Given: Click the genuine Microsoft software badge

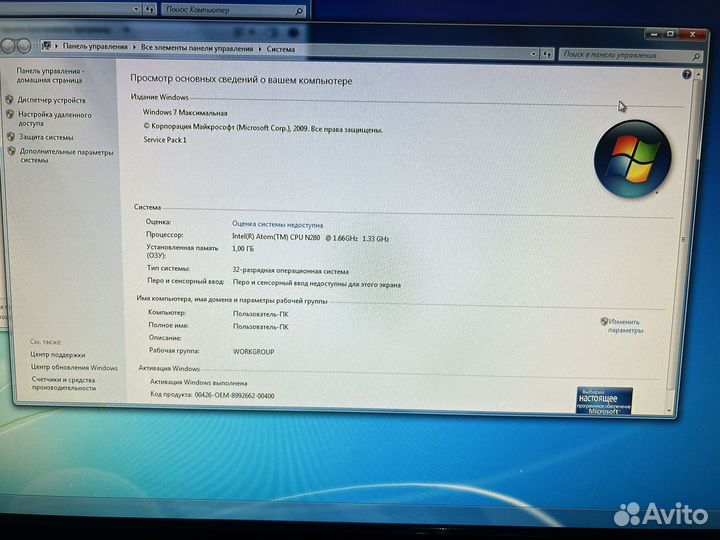Looking at the screenshot, I should [604, 401].
